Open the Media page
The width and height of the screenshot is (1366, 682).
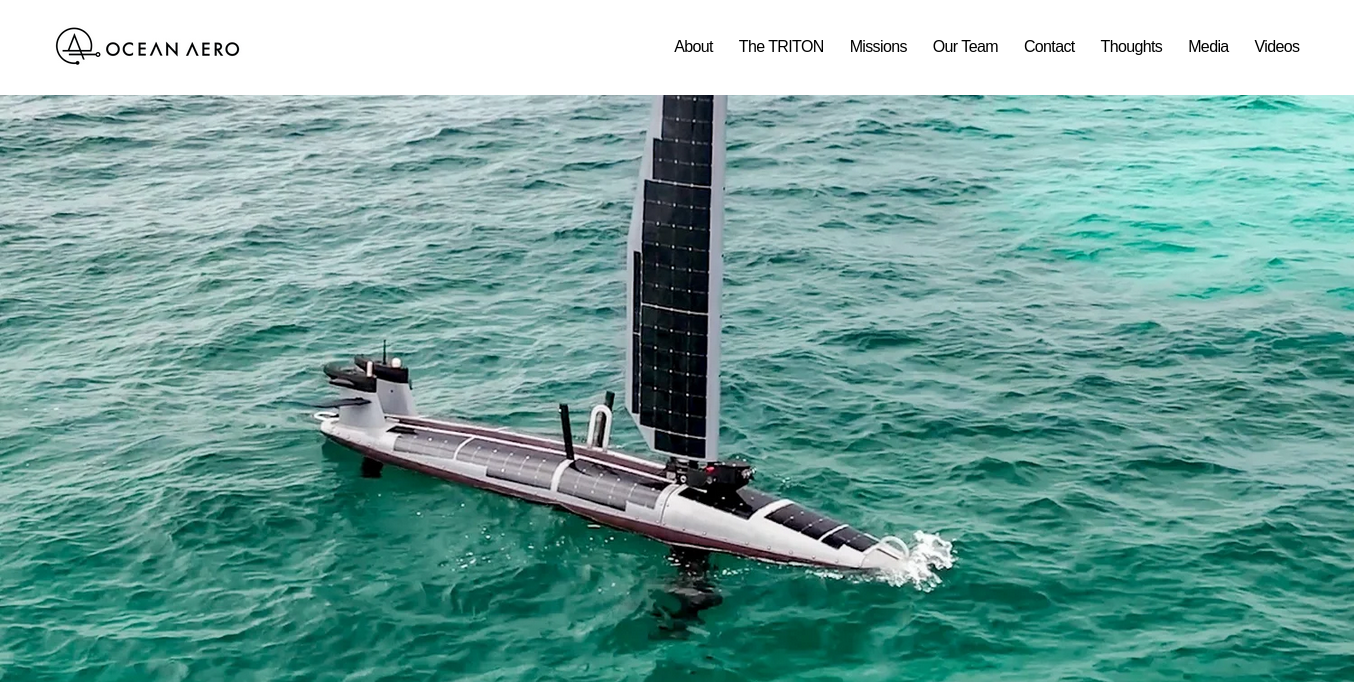(x=1208, y=46)
